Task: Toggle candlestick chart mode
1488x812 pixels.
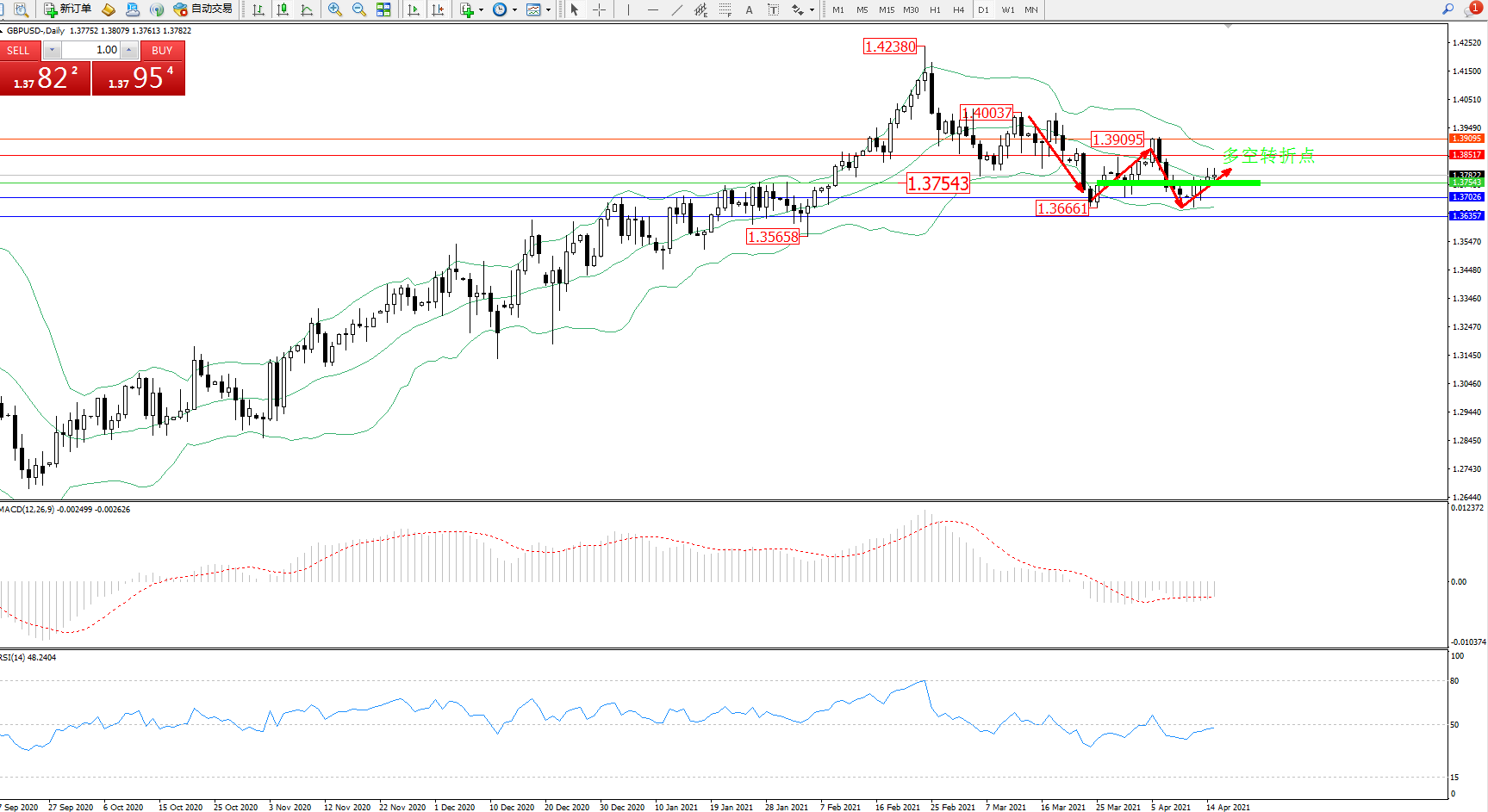Action: point(283,9)
